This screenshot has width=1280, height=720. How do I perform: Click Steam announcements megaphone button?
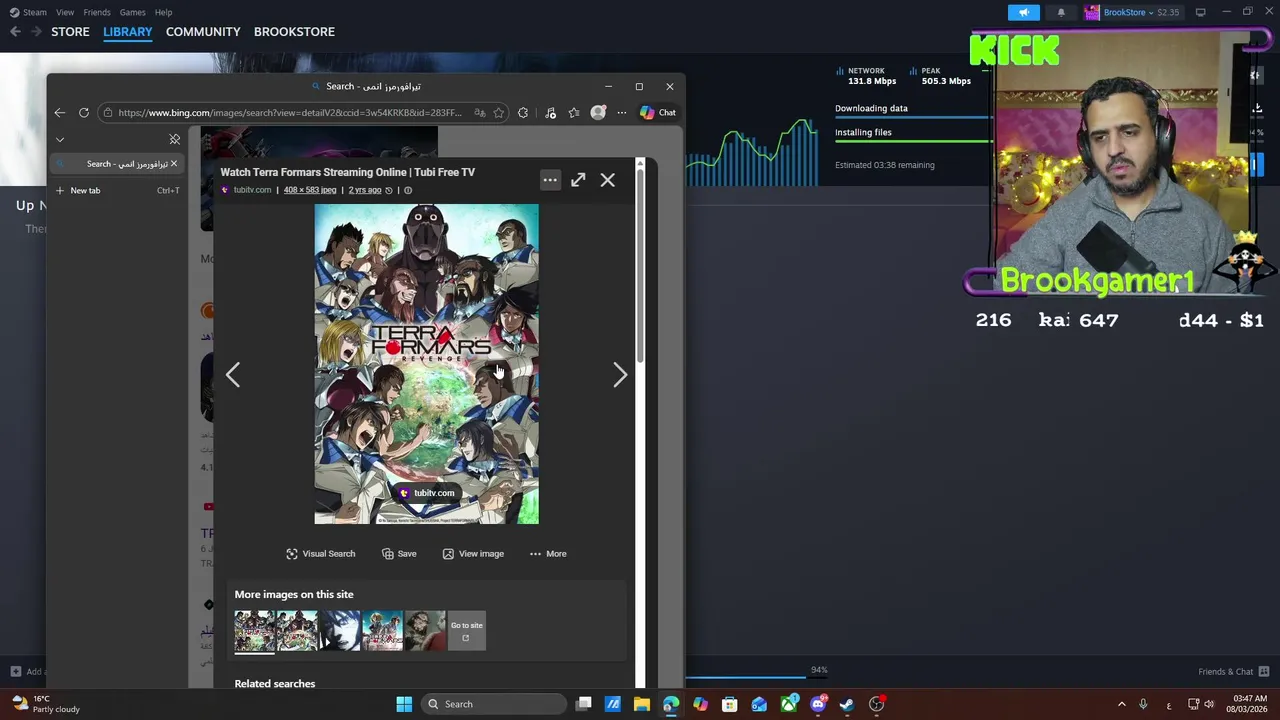[1024, 12]
